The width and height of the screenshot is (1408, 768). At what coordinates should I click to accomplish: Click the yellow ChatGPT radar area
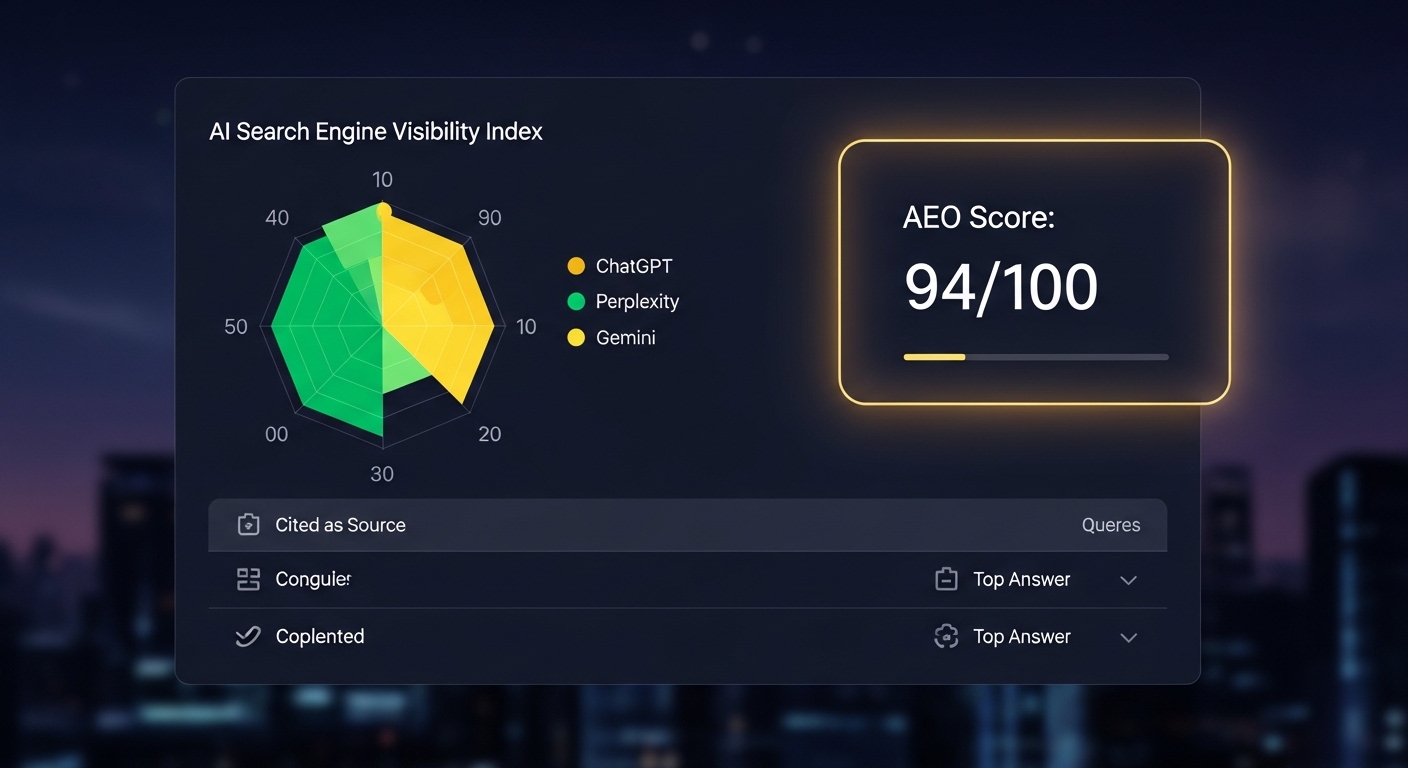440,300
